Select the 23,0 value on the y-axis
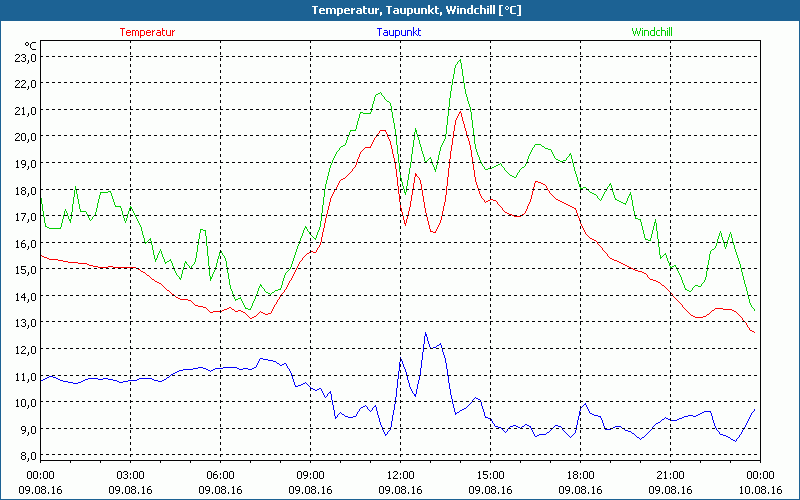The height and width of the screenshot is (500, 800). (25, 57)
